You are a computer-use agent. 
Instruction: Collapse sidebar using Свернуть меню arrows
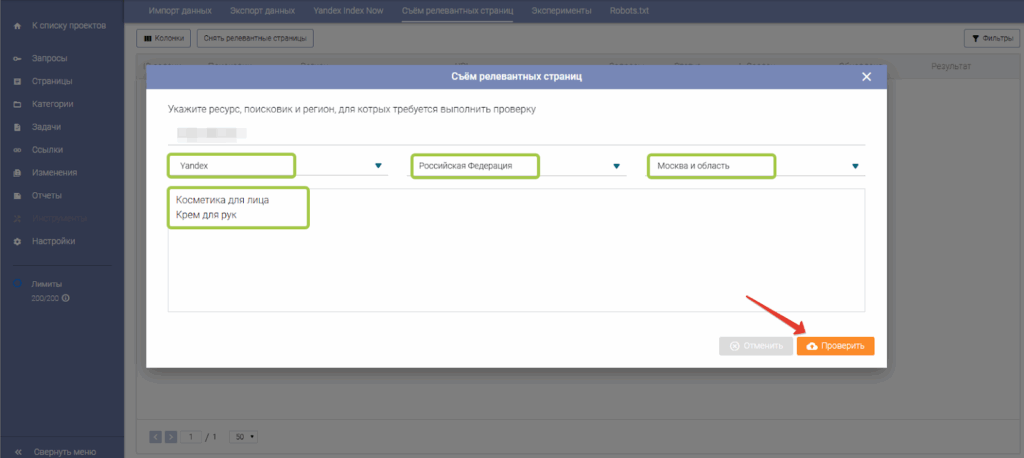click(x=17, y=451)
